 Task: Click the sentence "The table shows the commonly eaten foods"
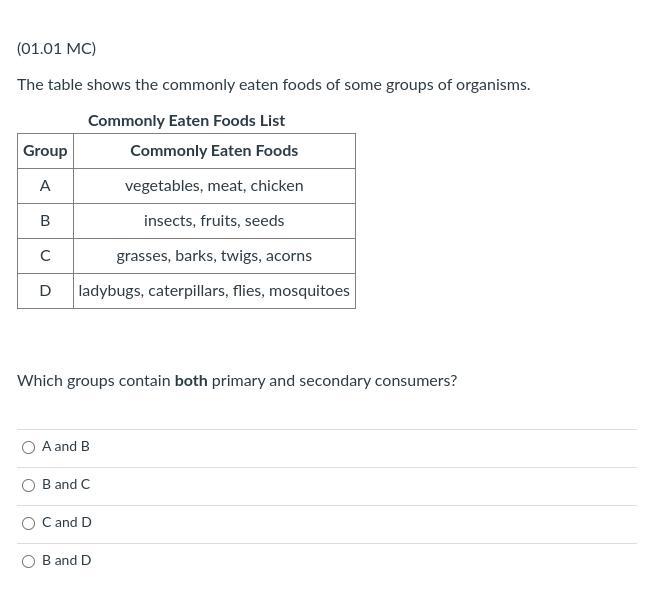pos(273,85)
